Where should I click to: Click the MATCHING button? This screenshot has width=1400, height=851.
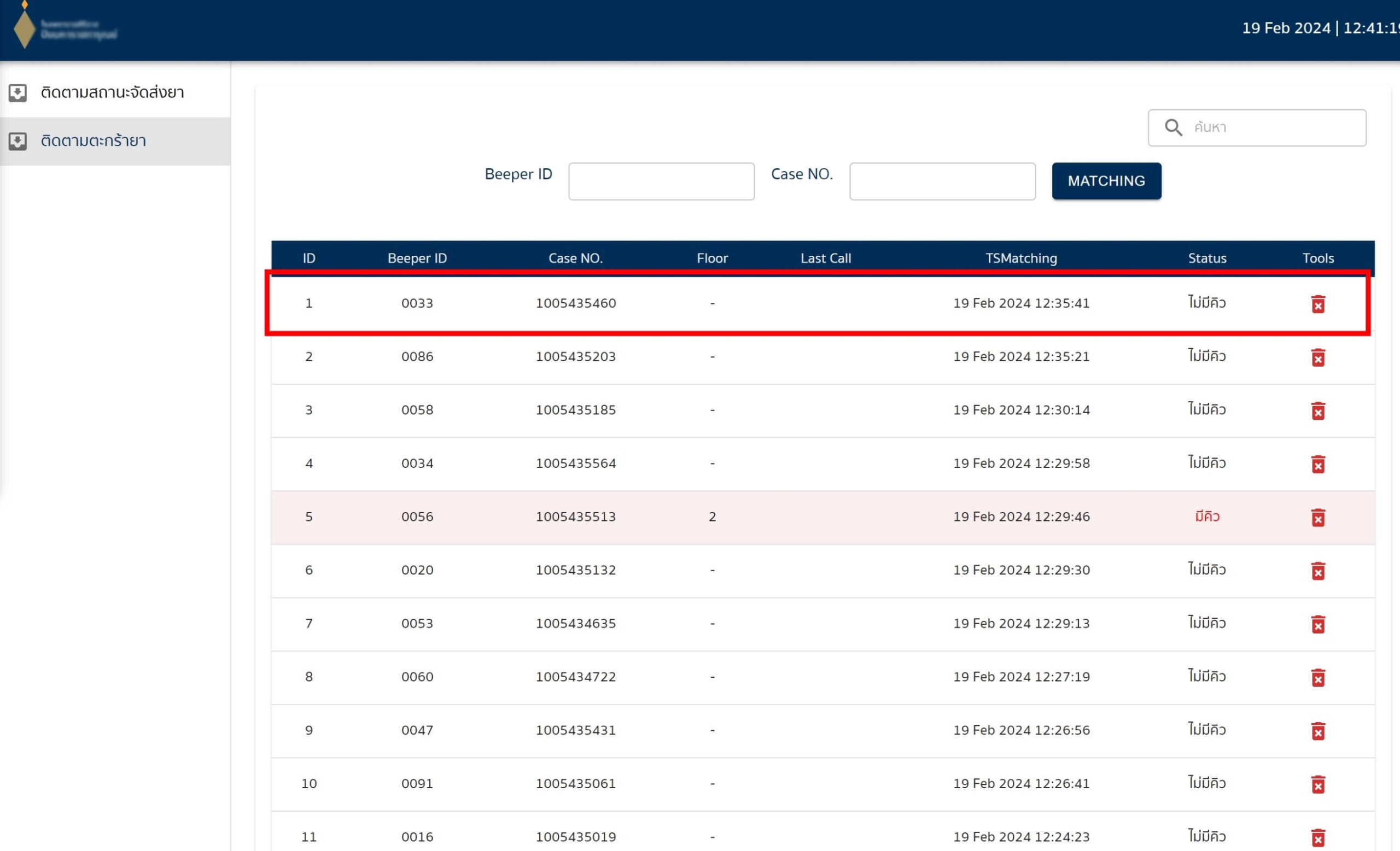[1106, 181]
